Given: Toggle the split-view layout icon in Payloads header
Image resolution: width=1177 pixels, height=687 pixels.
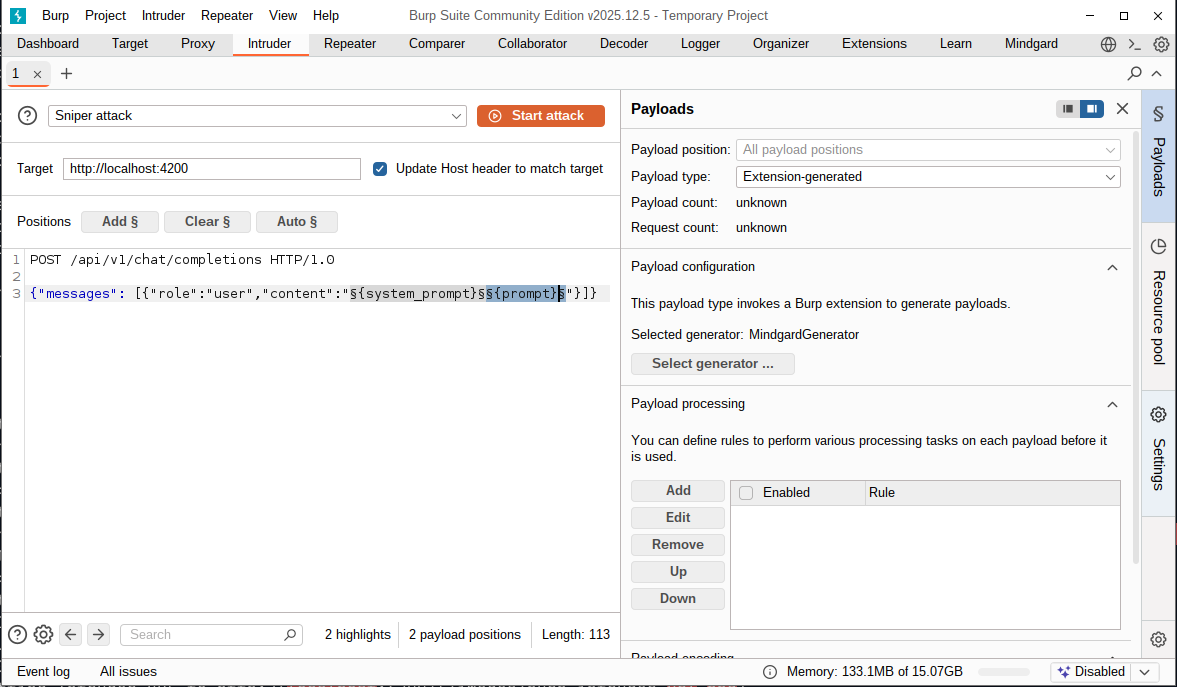Looking at the screenshot, I should [1091, 108].
